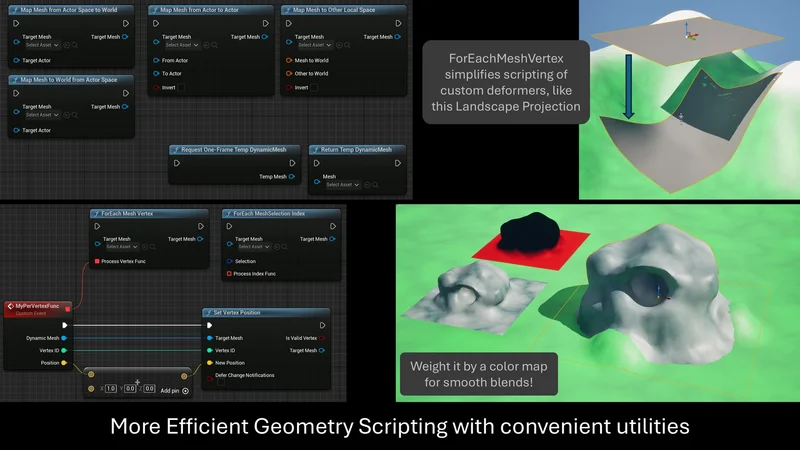Toggle Defer Change Notifications checkbox in Set Vertex Position
The width and height of the screenshot is (800, 450).
coord(221,382)
